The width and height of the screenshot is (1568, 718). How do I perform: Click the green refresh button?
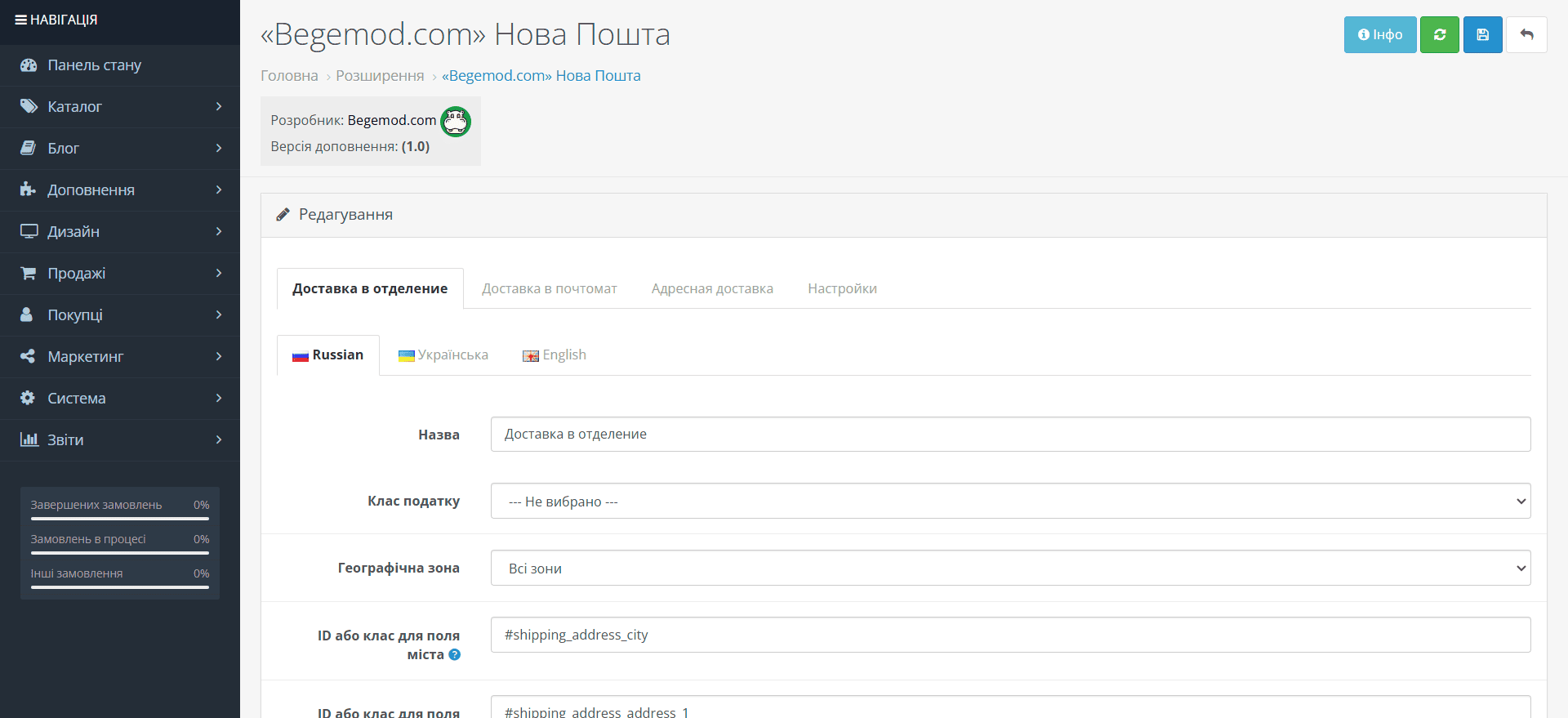tap(1440, 35)
